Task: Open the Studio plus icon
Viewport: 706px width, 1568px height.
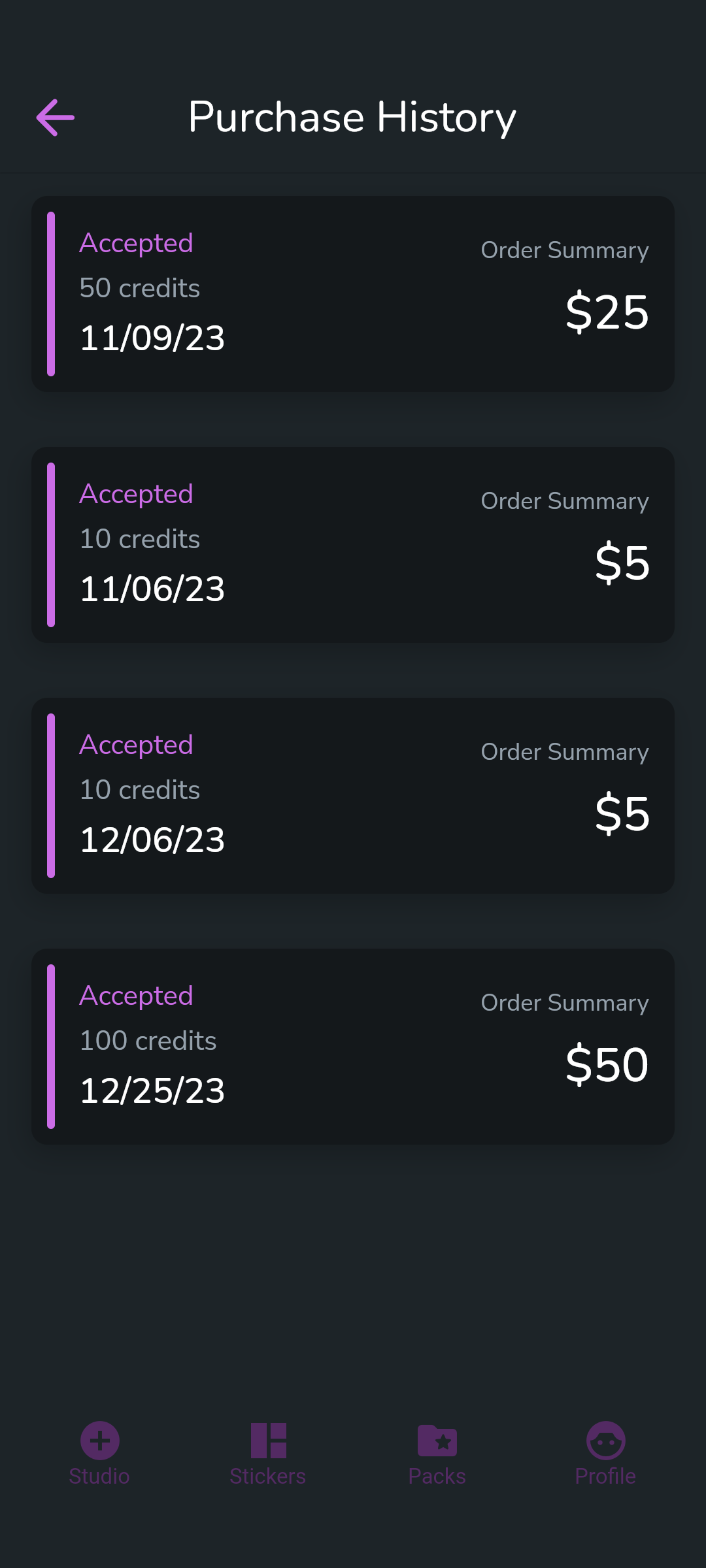Action: pyautogui.click(x=100, y=1440)
